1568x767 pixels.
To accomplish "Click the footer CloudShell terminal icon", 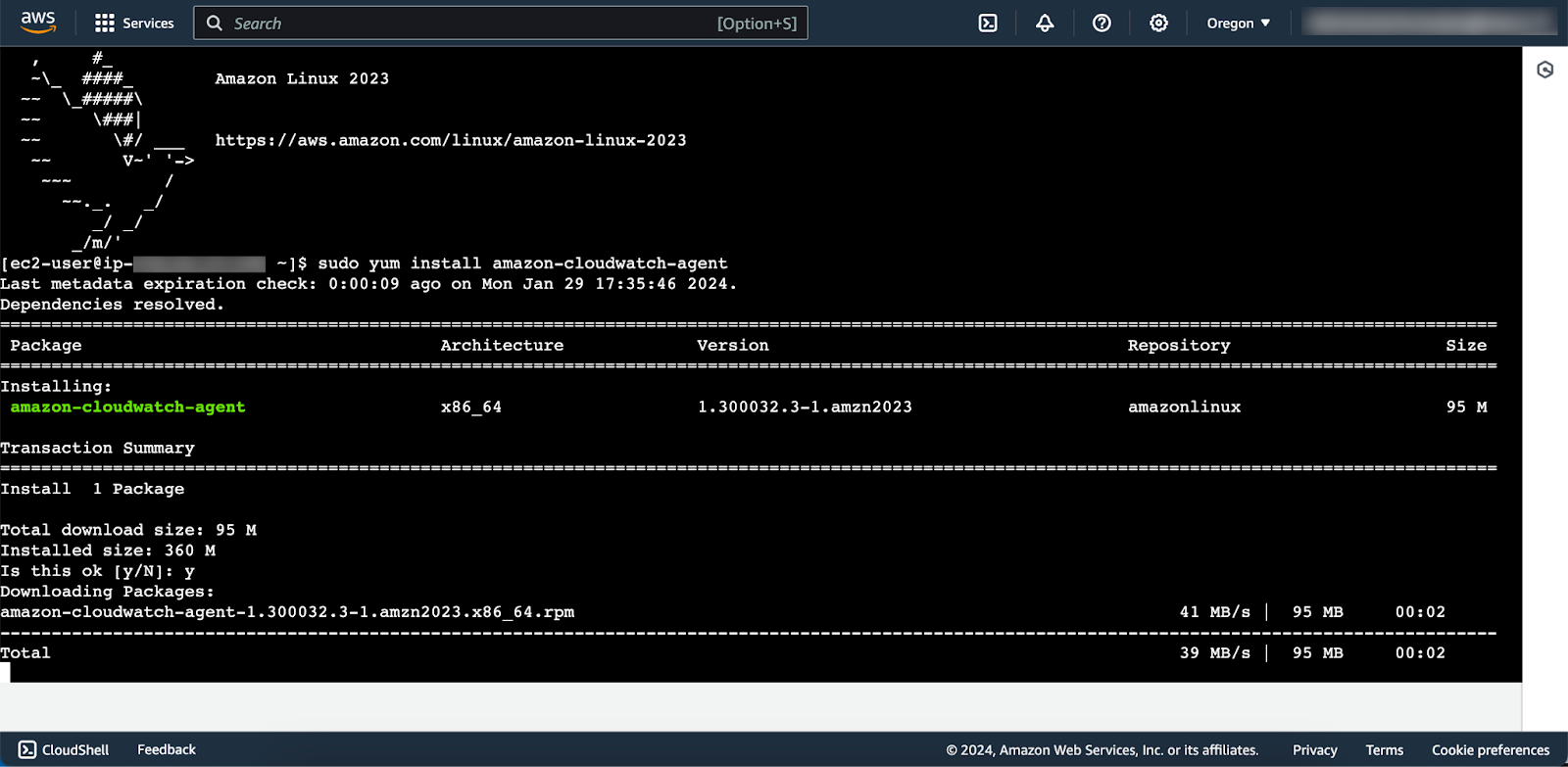I will point(27,749).
